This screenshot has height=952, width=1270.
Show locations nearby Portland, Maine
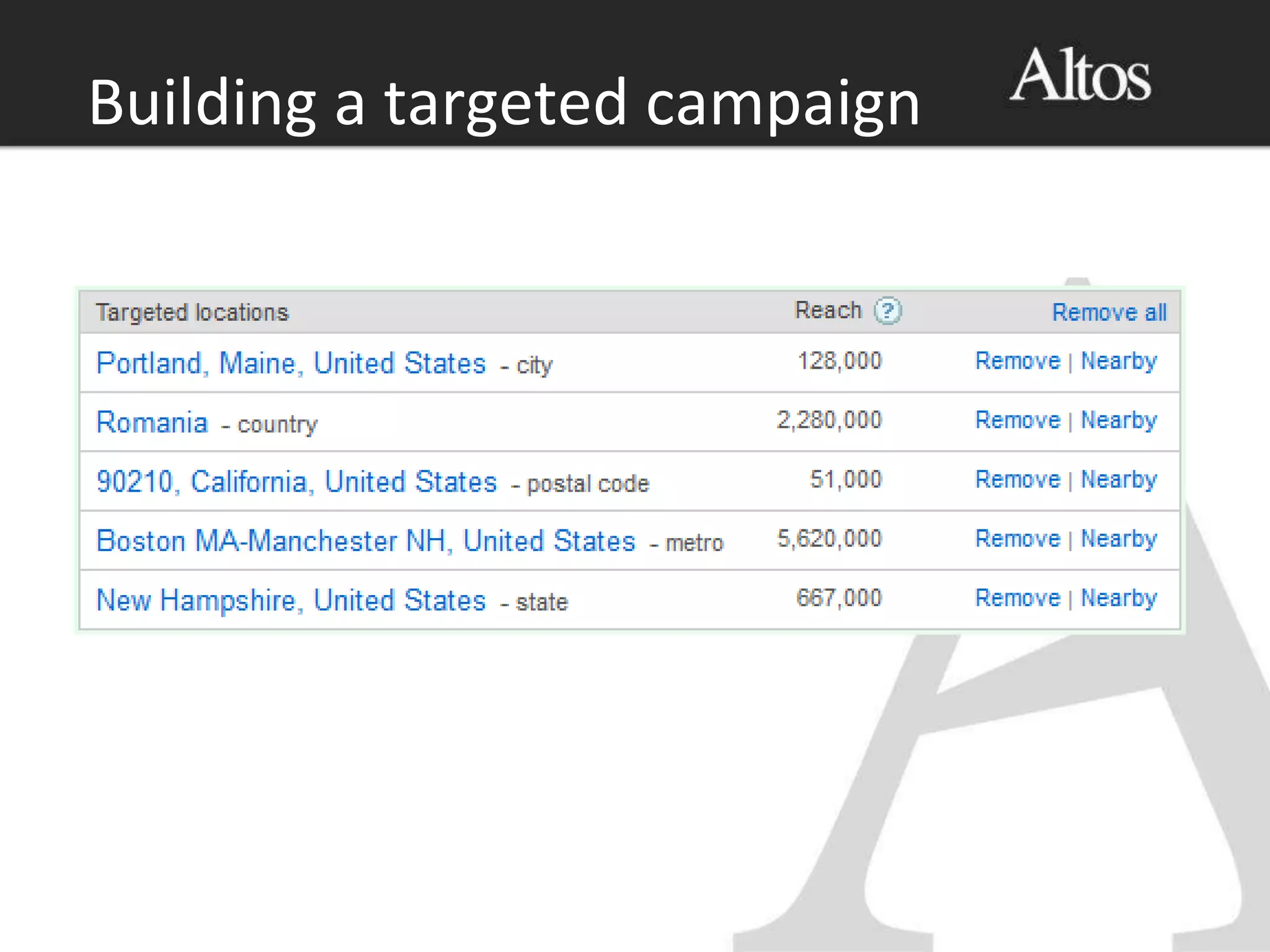pos(1119,362)
